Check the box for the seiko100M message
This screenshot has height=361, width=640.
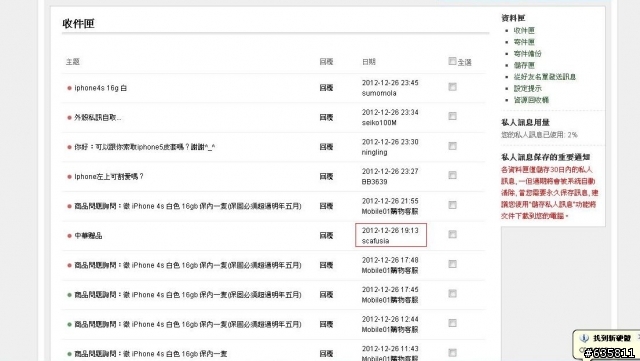coord(452,116)
